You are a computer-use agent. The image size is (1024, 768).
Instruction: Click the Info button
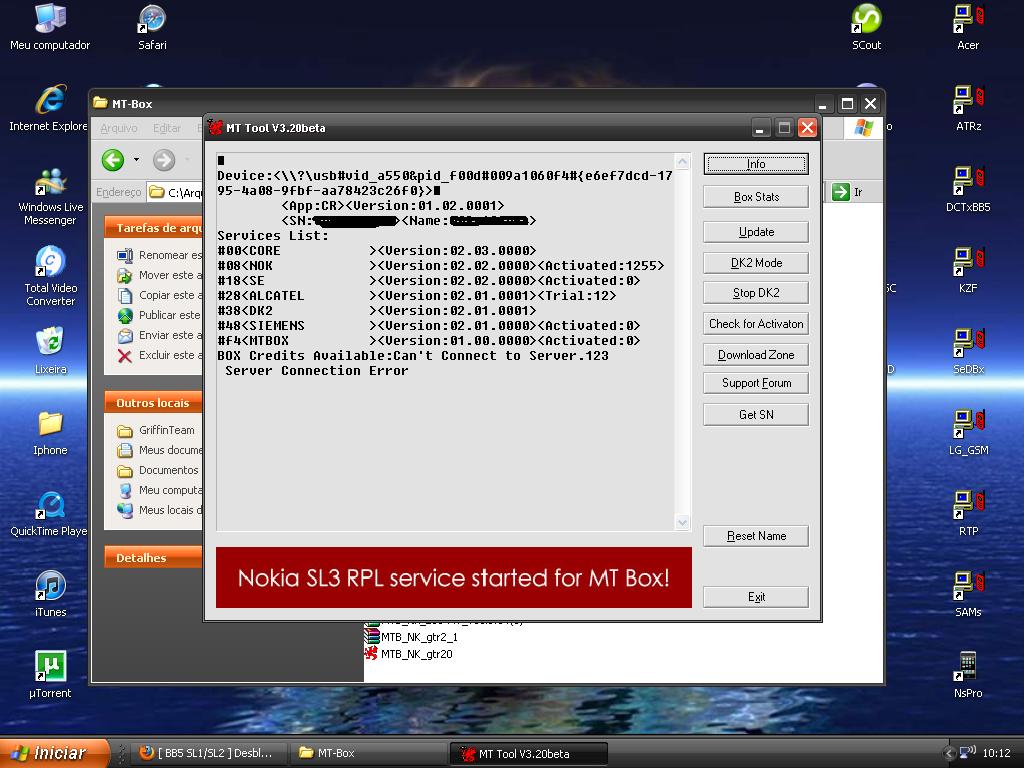(x=756, y=164)
